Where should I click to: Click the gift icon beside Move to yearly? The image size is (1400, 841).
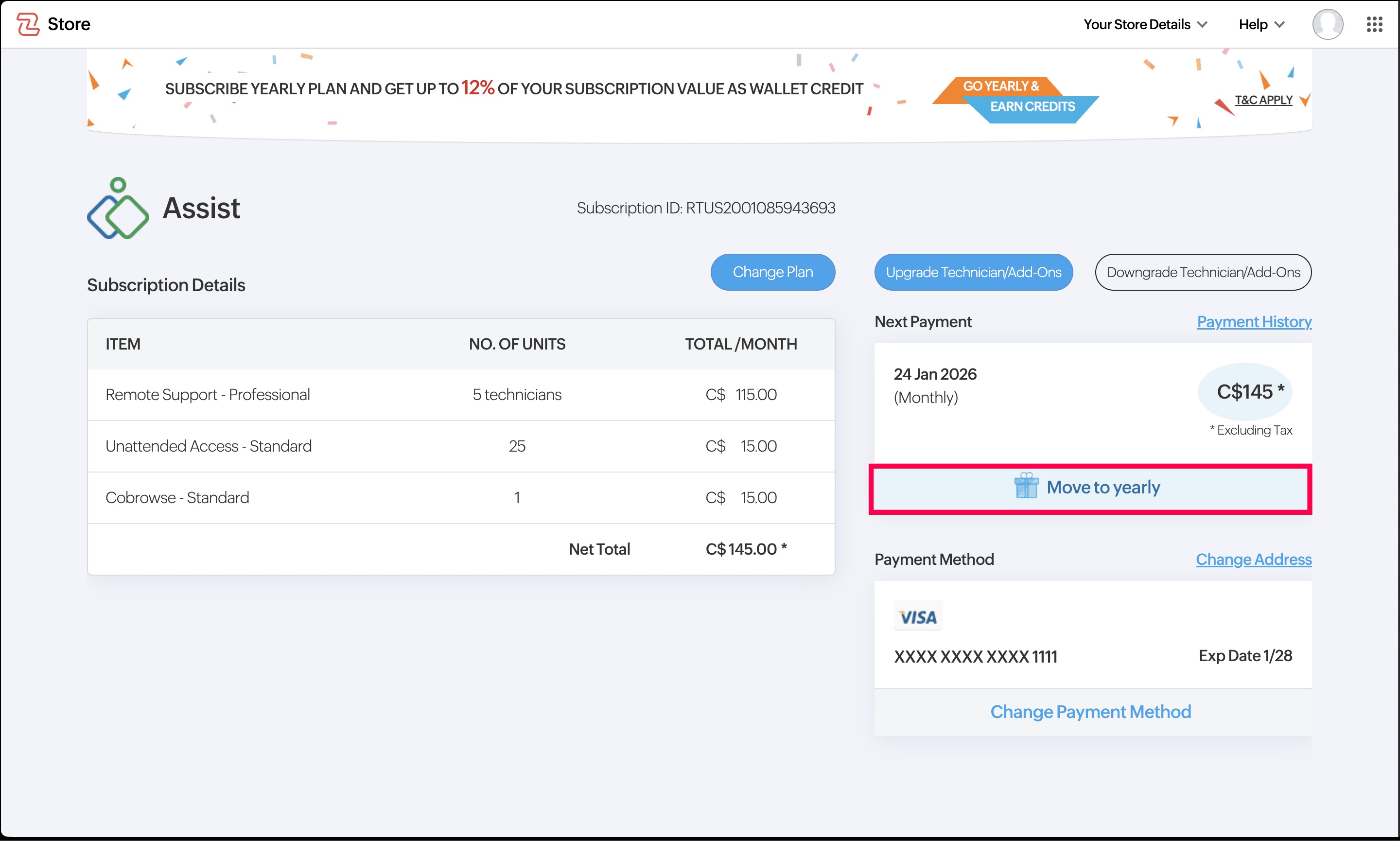click(x=1026, y=486)
